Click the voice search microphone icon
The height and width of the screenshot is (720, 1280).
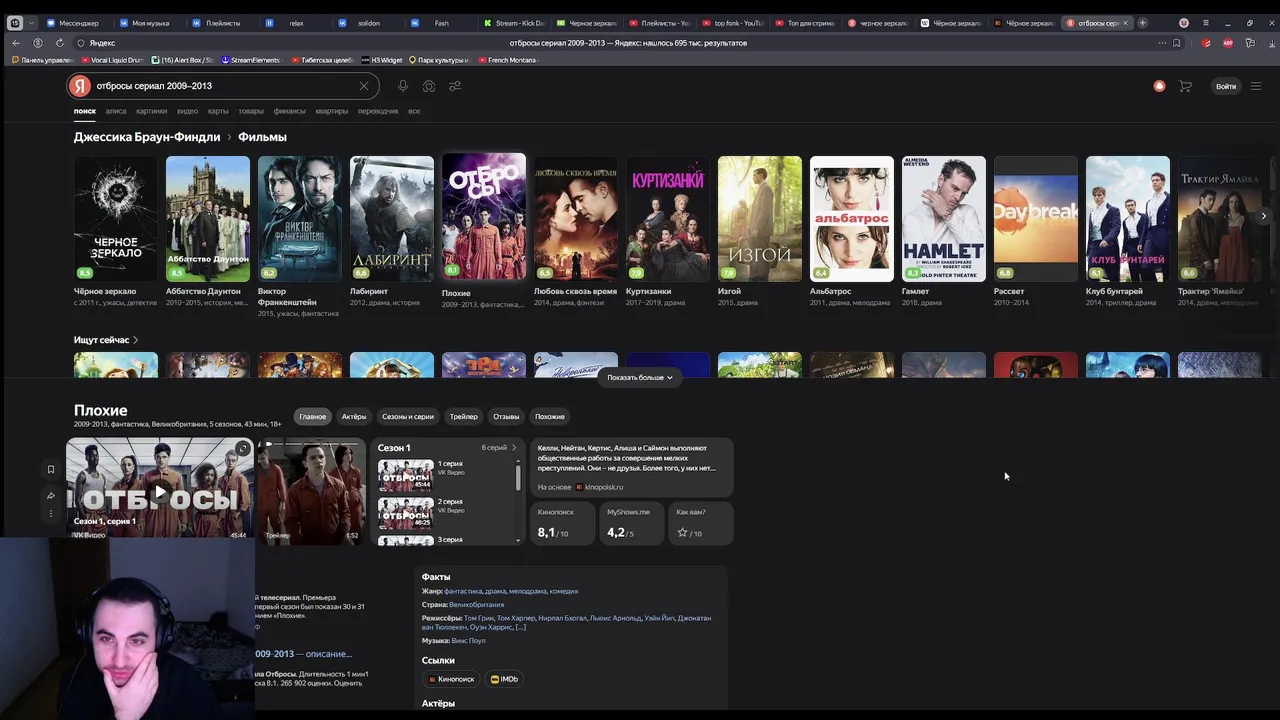(x=402, y=86)
